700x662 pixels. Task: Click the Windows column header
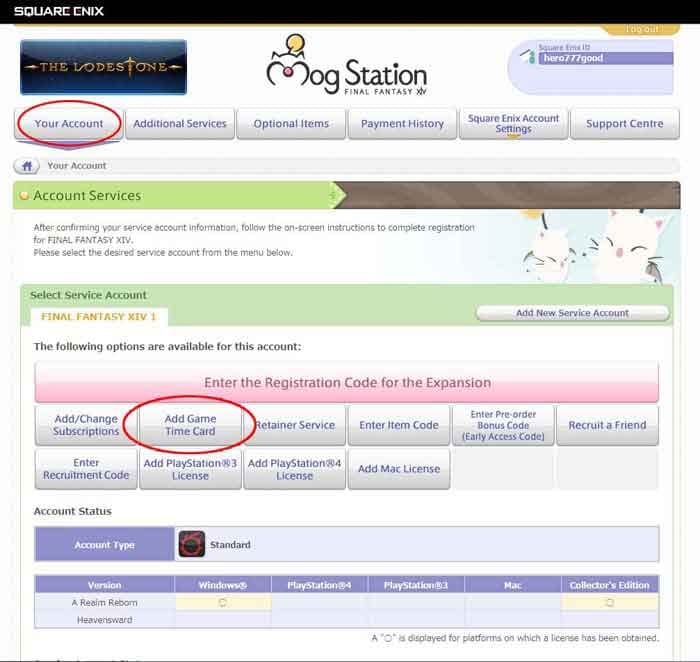coord(223,585)
